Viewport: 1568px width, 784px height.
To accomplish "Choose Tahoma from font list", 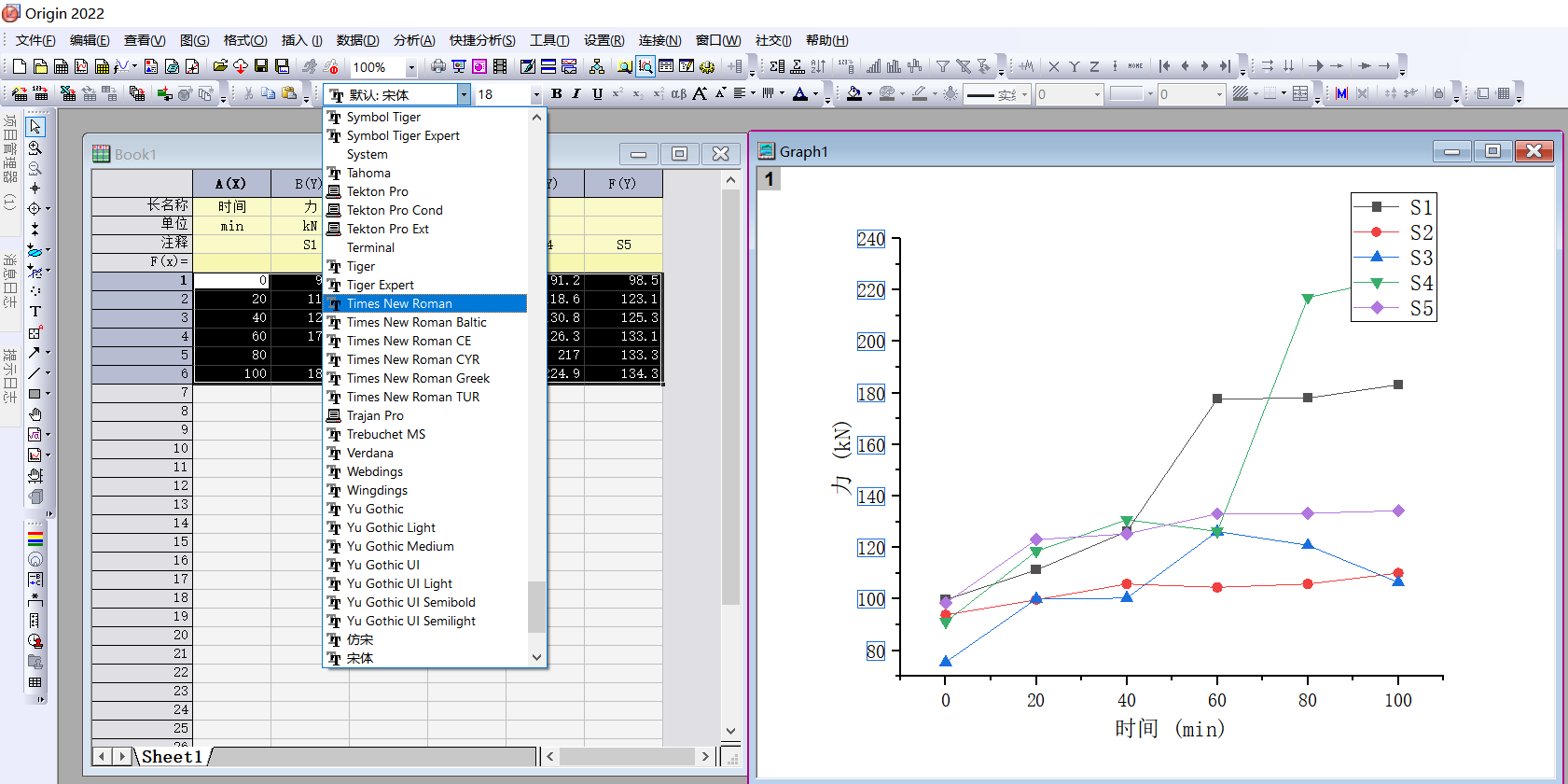I will (425, 173).
